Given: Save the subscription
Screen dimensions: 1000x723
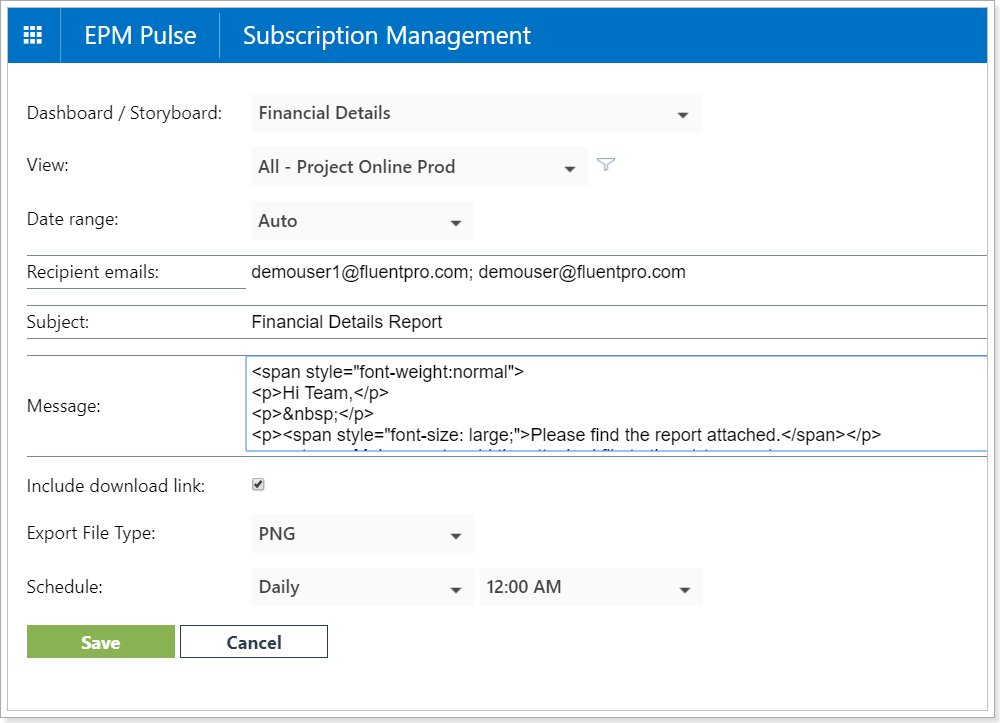Looking at the screenshot, I should tap(101, 641).
